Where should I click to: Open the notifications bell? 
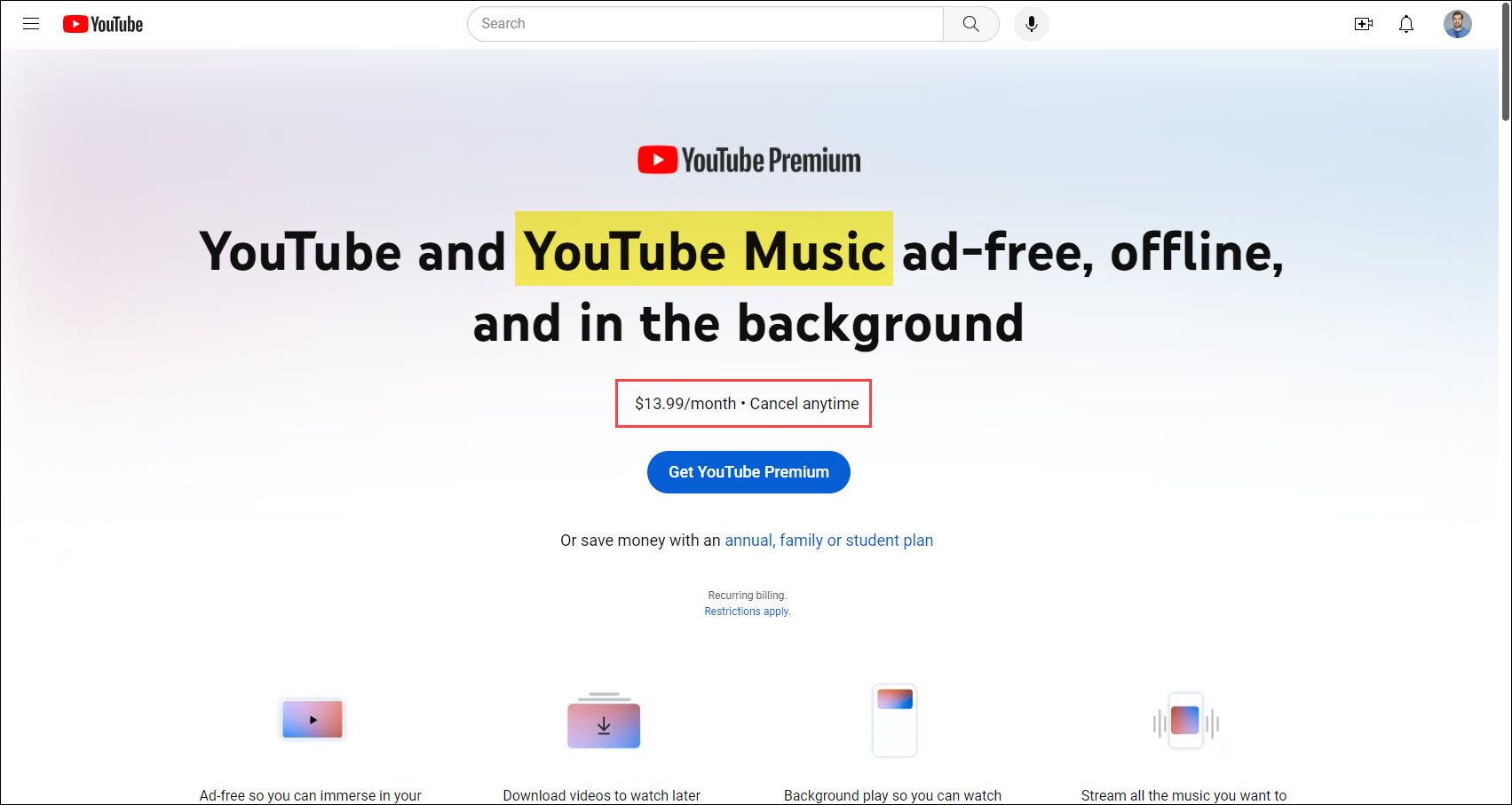pos(1406,24)
